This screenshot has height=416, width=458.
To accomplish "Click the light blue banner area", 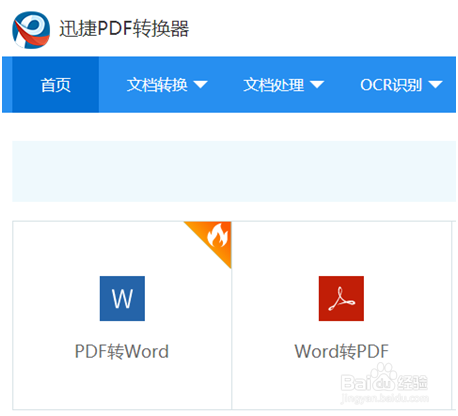I will pyautogui.click(x=234, y=171).
